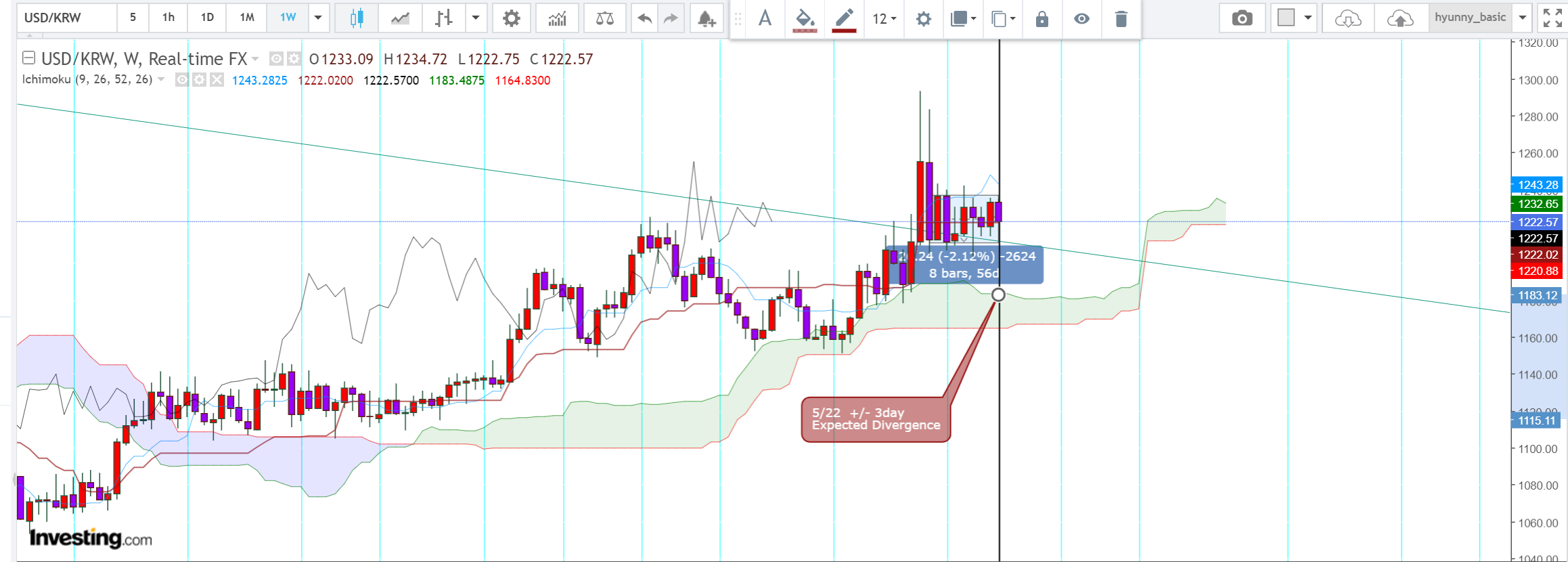
Task: Redo the chart action
Action: (x=671, y=18)
